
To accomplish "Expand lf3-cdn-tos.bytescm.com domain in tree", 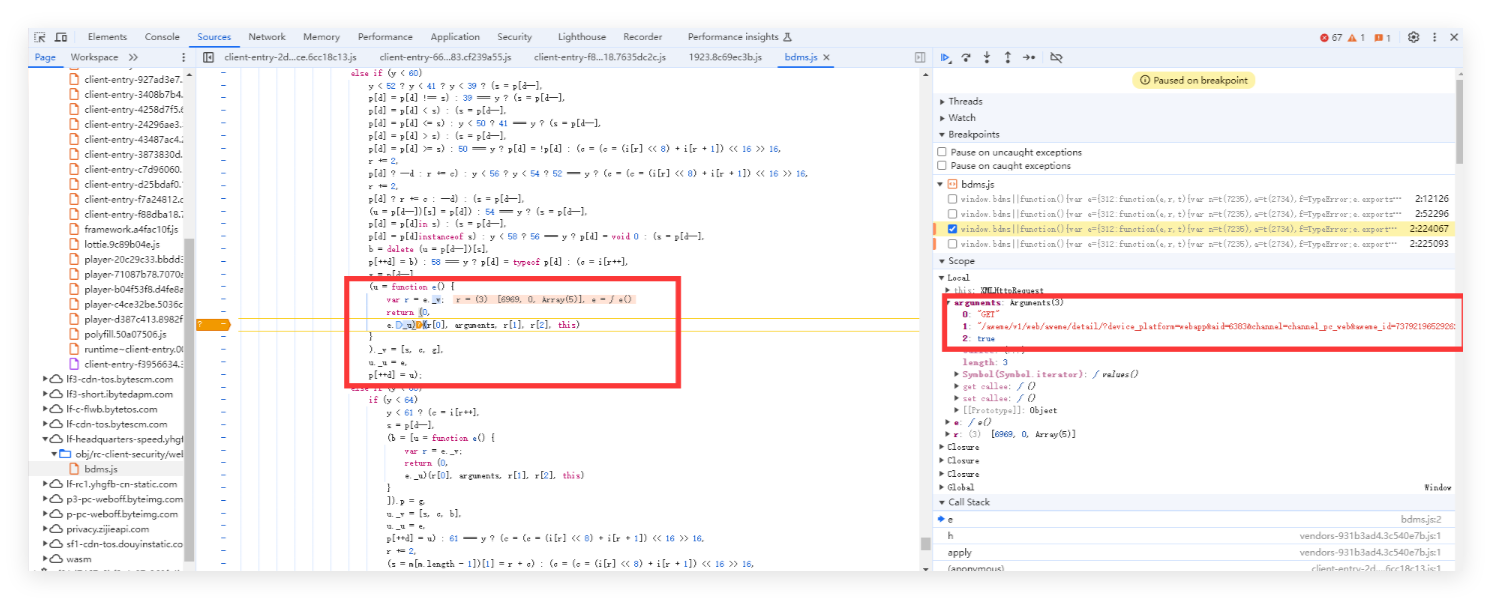I will [46, 379].
